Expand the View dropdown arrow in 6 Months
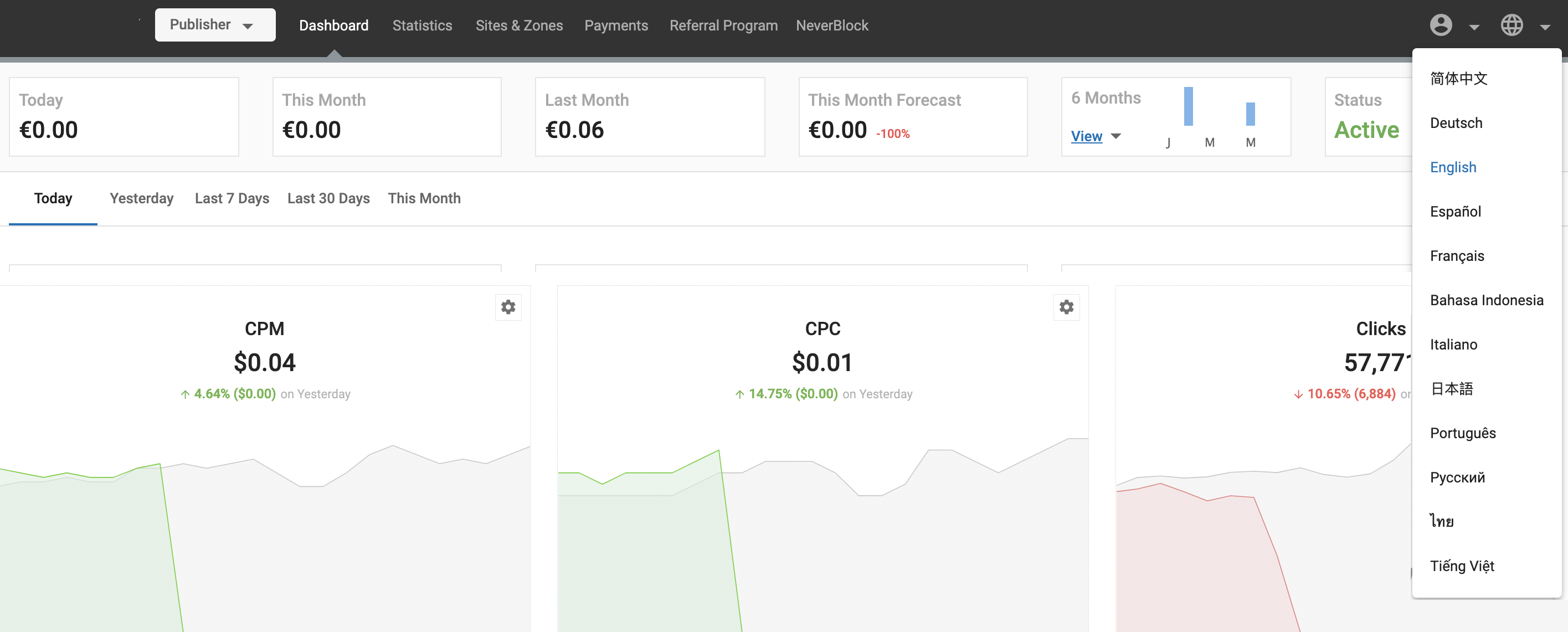 coord(1115,136)
